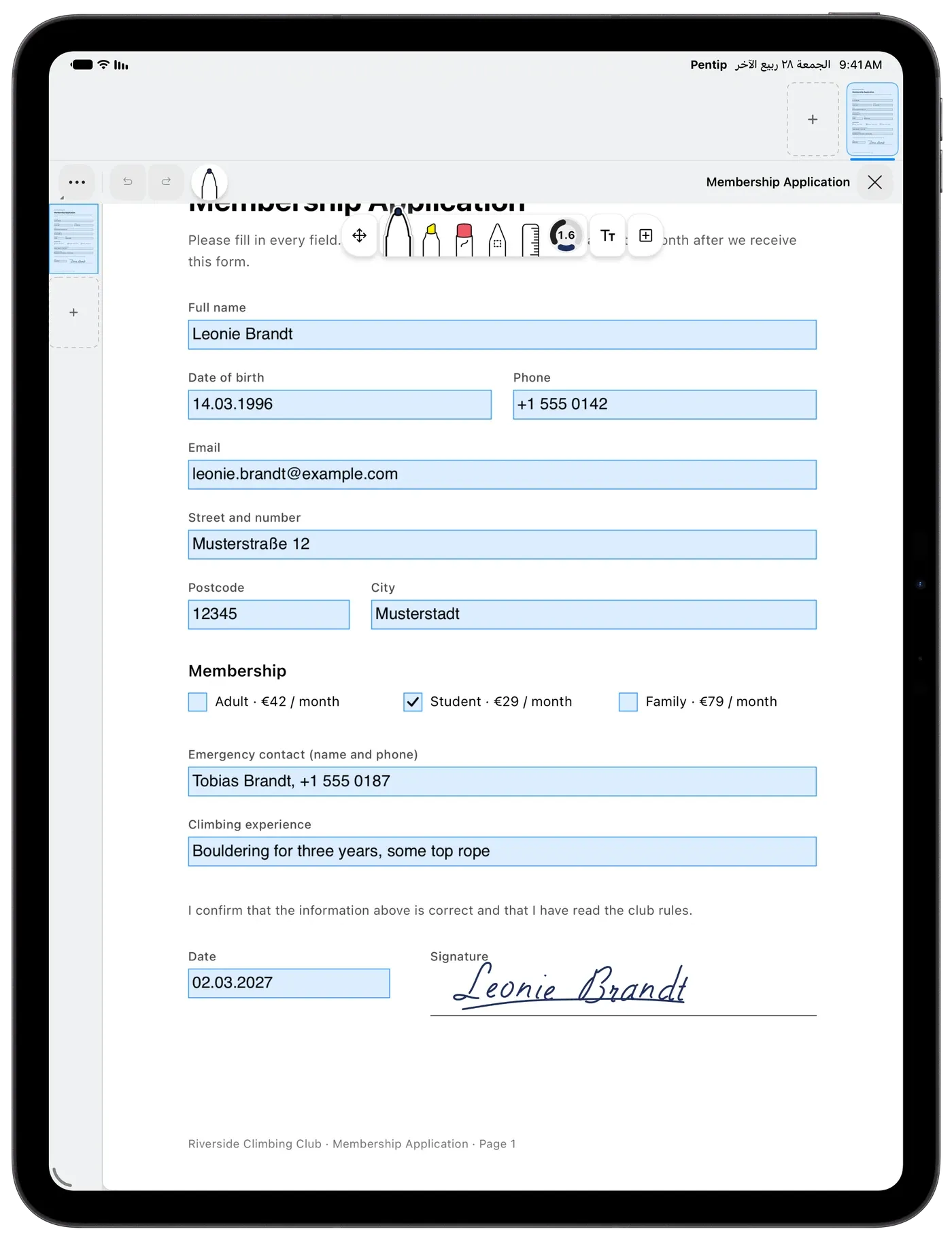952x1242 pixels.
Task: Click the Full name field
Action: click(503, 335)
